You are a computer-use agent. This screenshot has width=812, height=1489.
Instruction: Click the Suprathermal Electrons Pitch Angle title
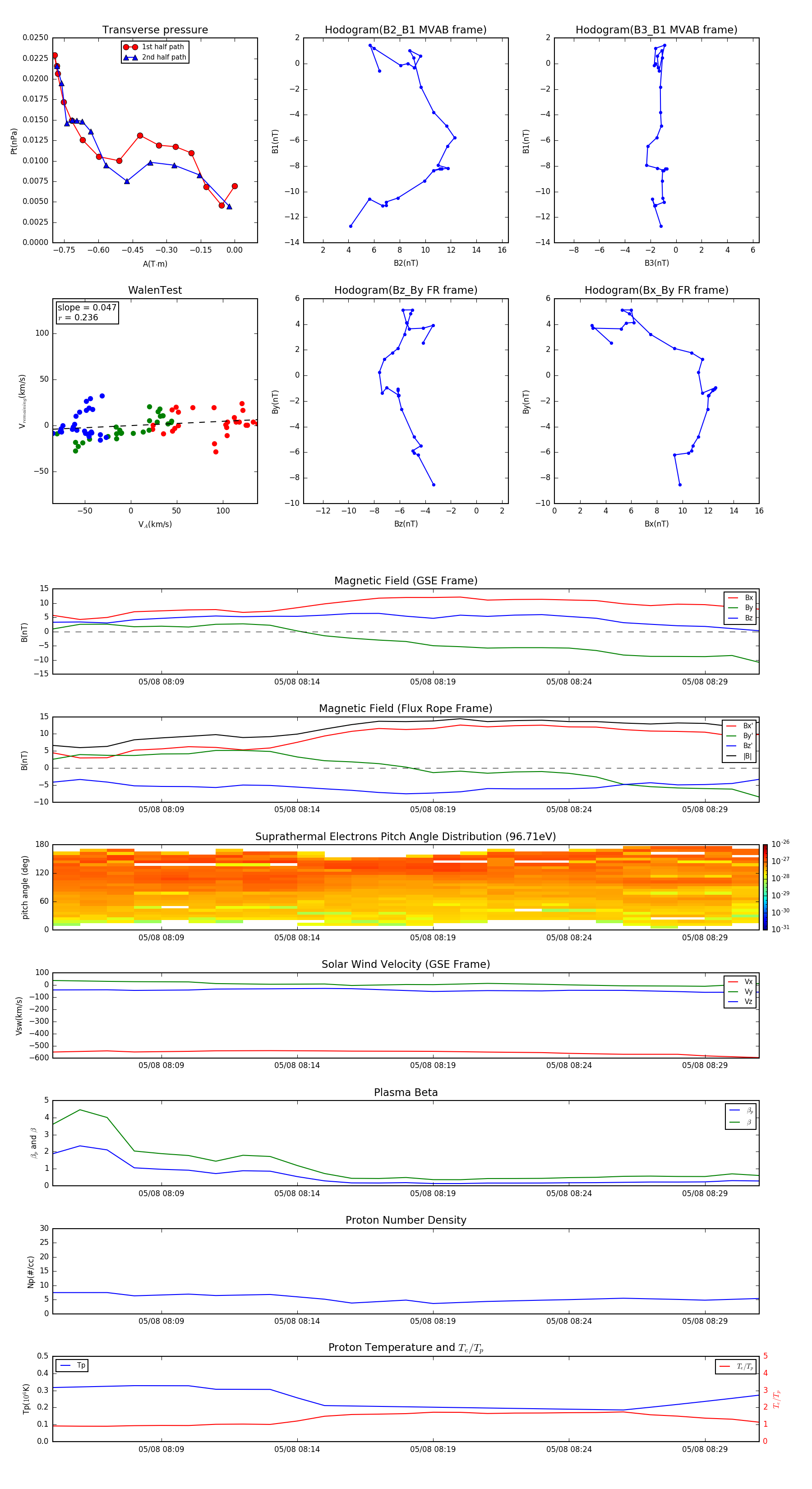point(406,837)
